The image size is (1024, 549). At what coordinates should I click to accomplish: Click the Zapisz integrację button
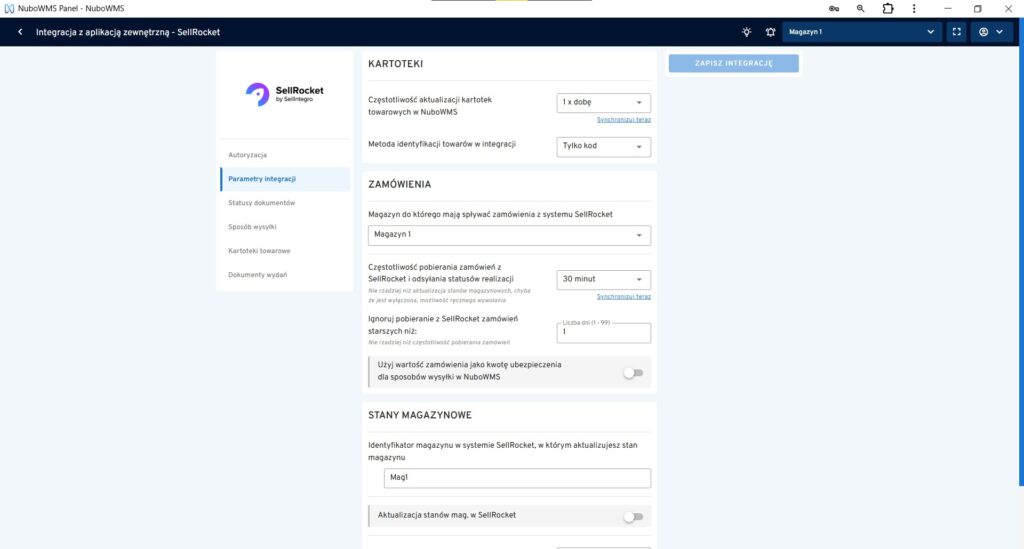733,64
